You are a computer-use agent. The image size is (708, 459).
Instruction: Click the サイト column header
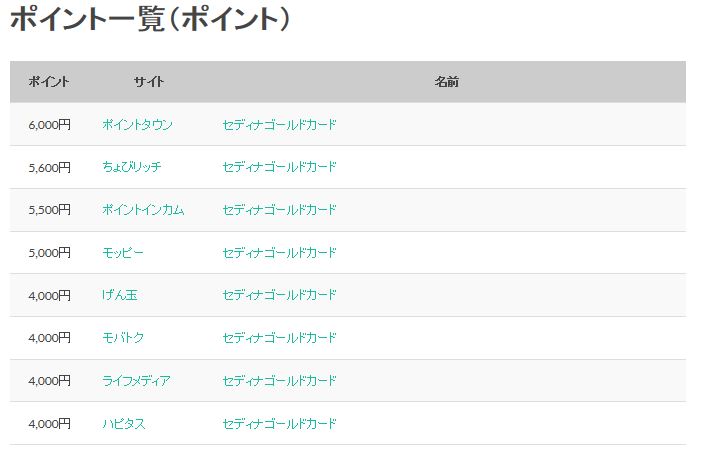coord(149,82)
